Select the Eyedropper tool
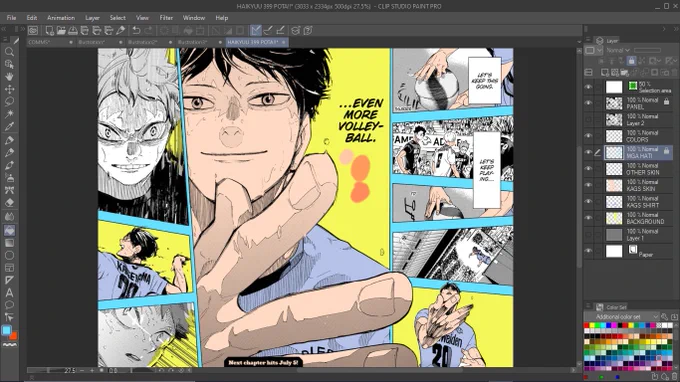The height and width of the screenshot is (382, 680). click(x=9, y=127)
